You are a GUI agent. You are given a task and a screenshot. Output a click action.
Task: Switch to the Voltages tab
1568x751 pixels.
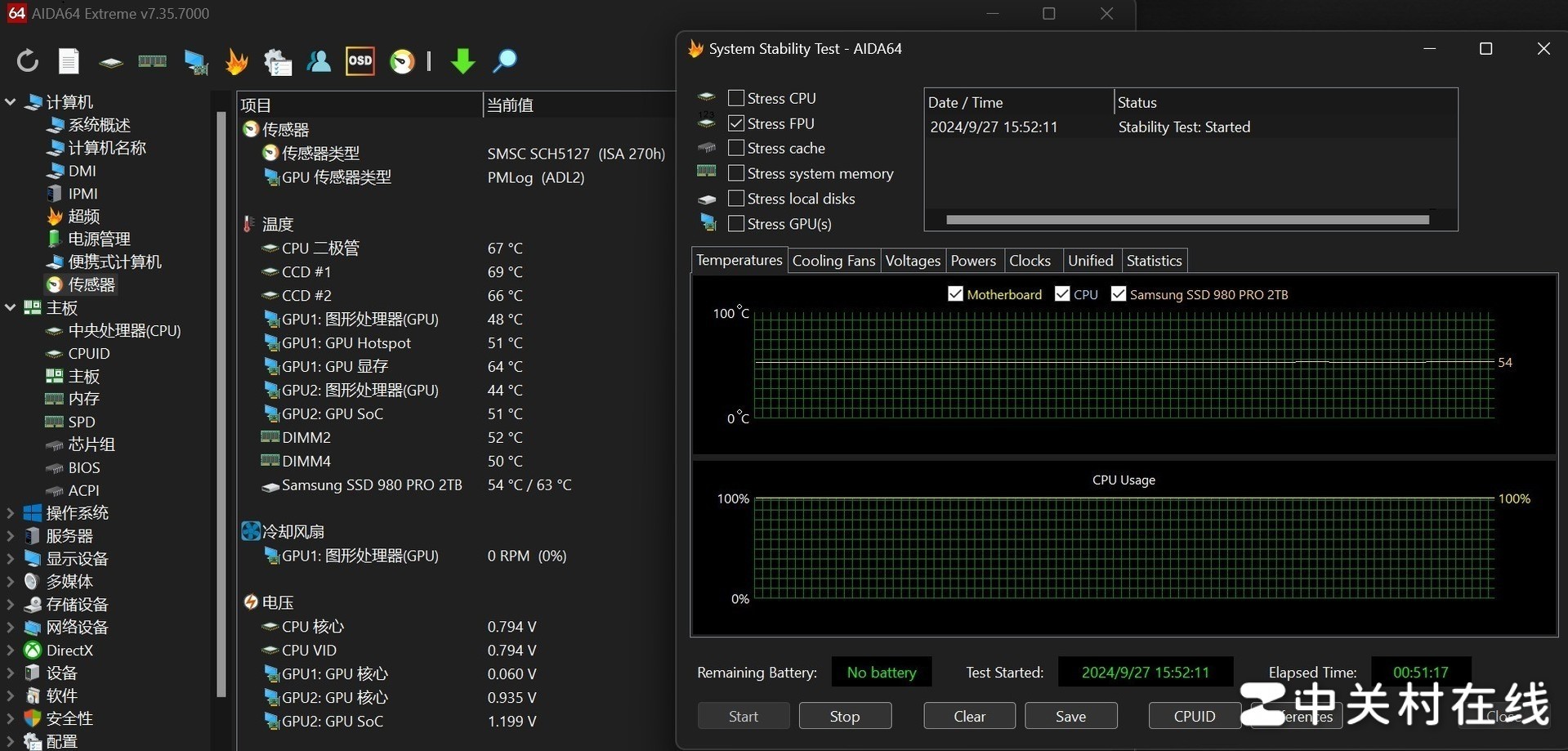pos(913,261)
